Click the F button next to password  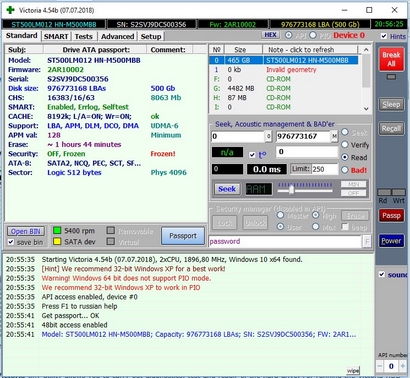367,241
